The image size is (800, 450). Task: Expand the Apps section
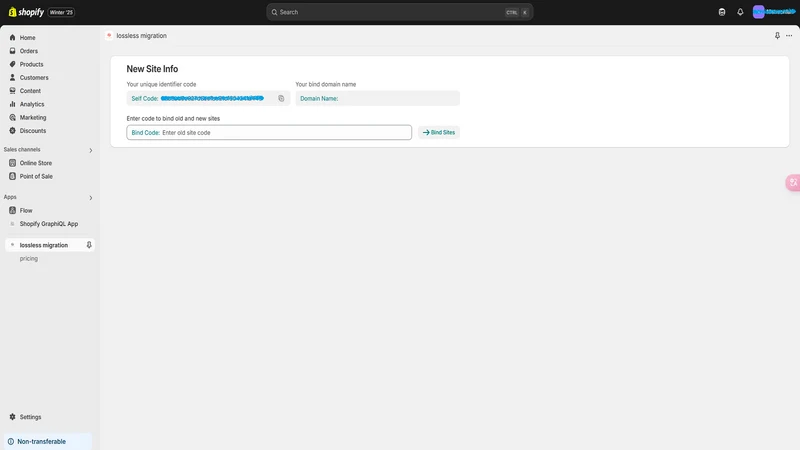(91, 197)
